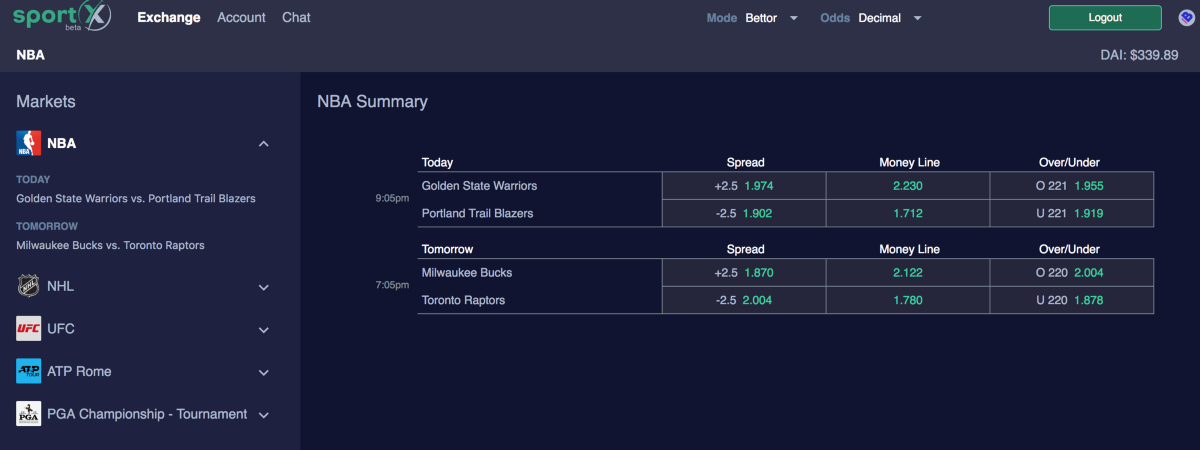Select the ATP Rome market label

coord(79,371)
